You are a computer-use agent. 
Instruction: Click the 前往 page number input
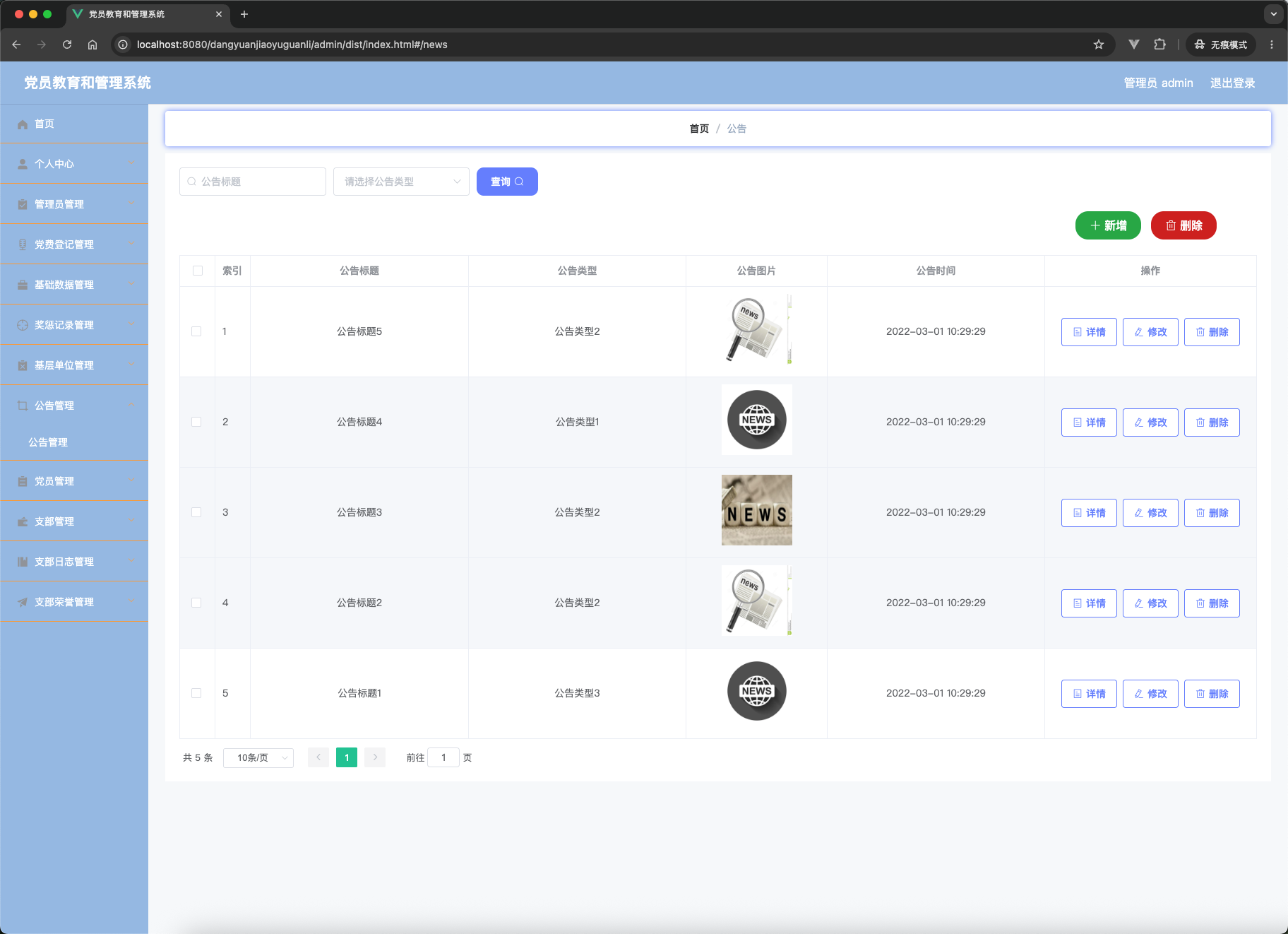443,757
